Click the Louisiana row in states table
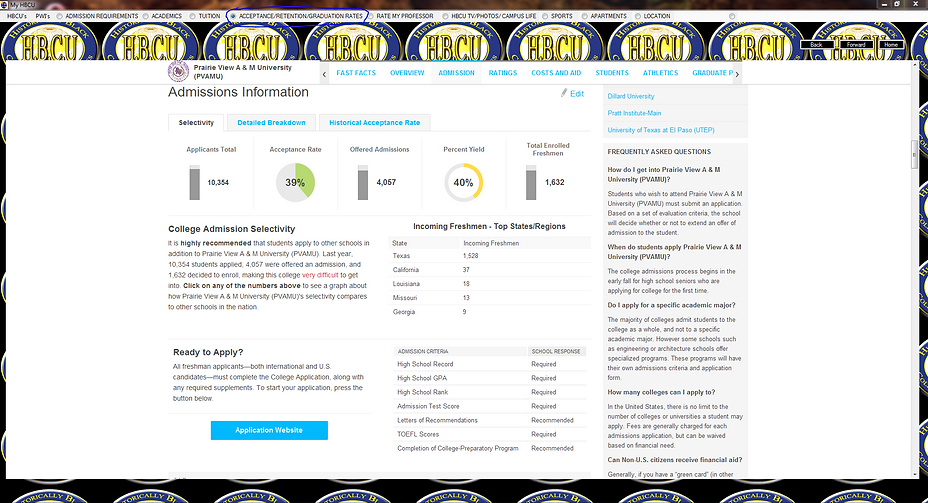The width and height of the screenshot is (928, 503). click(x=490, y=284)
